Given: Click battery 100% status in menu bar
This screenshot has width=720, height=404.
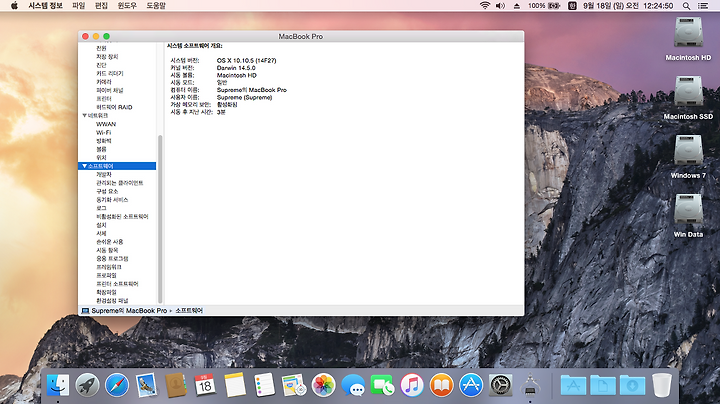Looking at the screenshot, I should point(544,6).
